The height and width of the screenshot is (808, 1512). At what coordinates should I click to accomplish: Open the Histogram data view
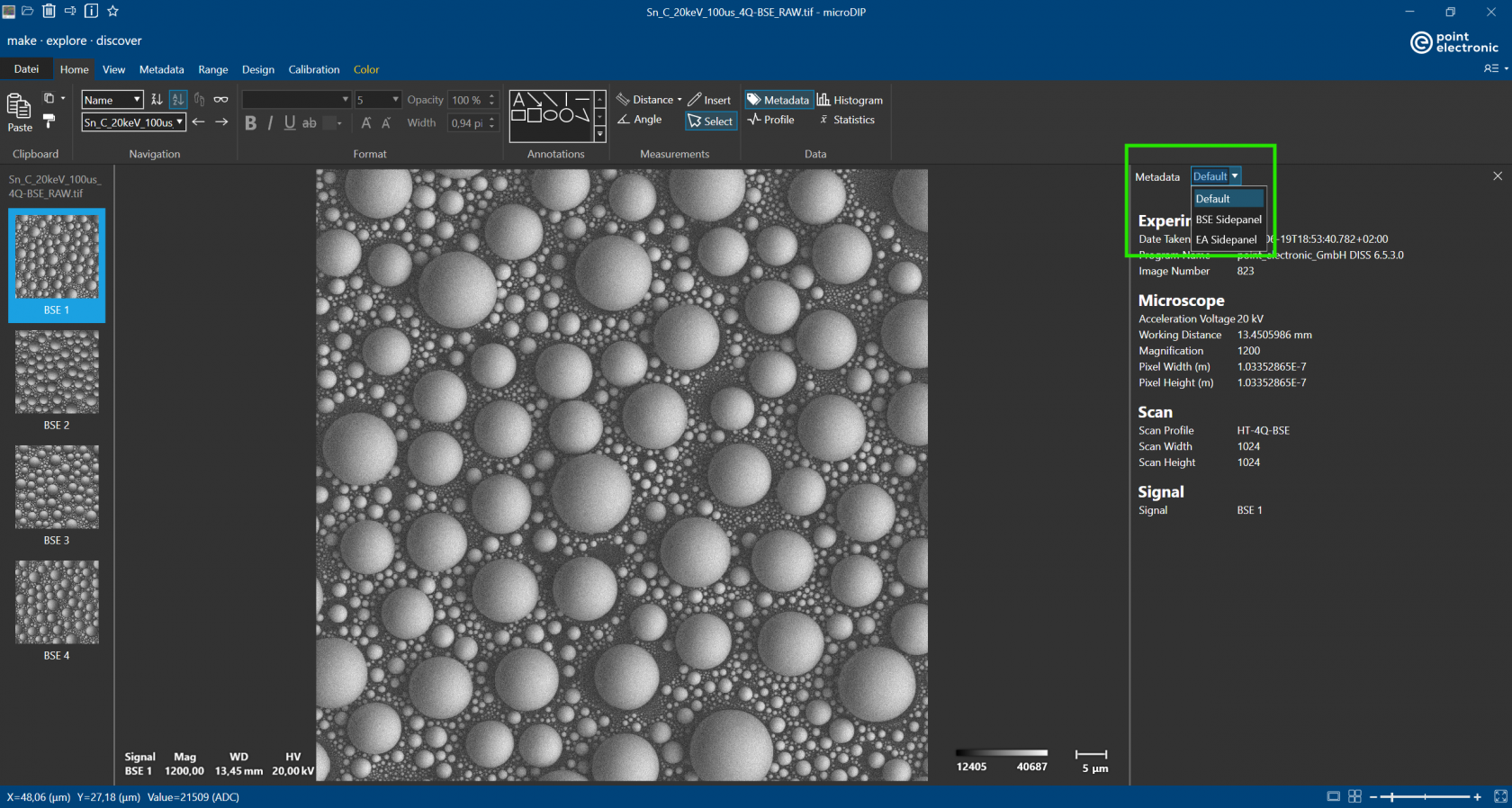click(x=850, y=100)
